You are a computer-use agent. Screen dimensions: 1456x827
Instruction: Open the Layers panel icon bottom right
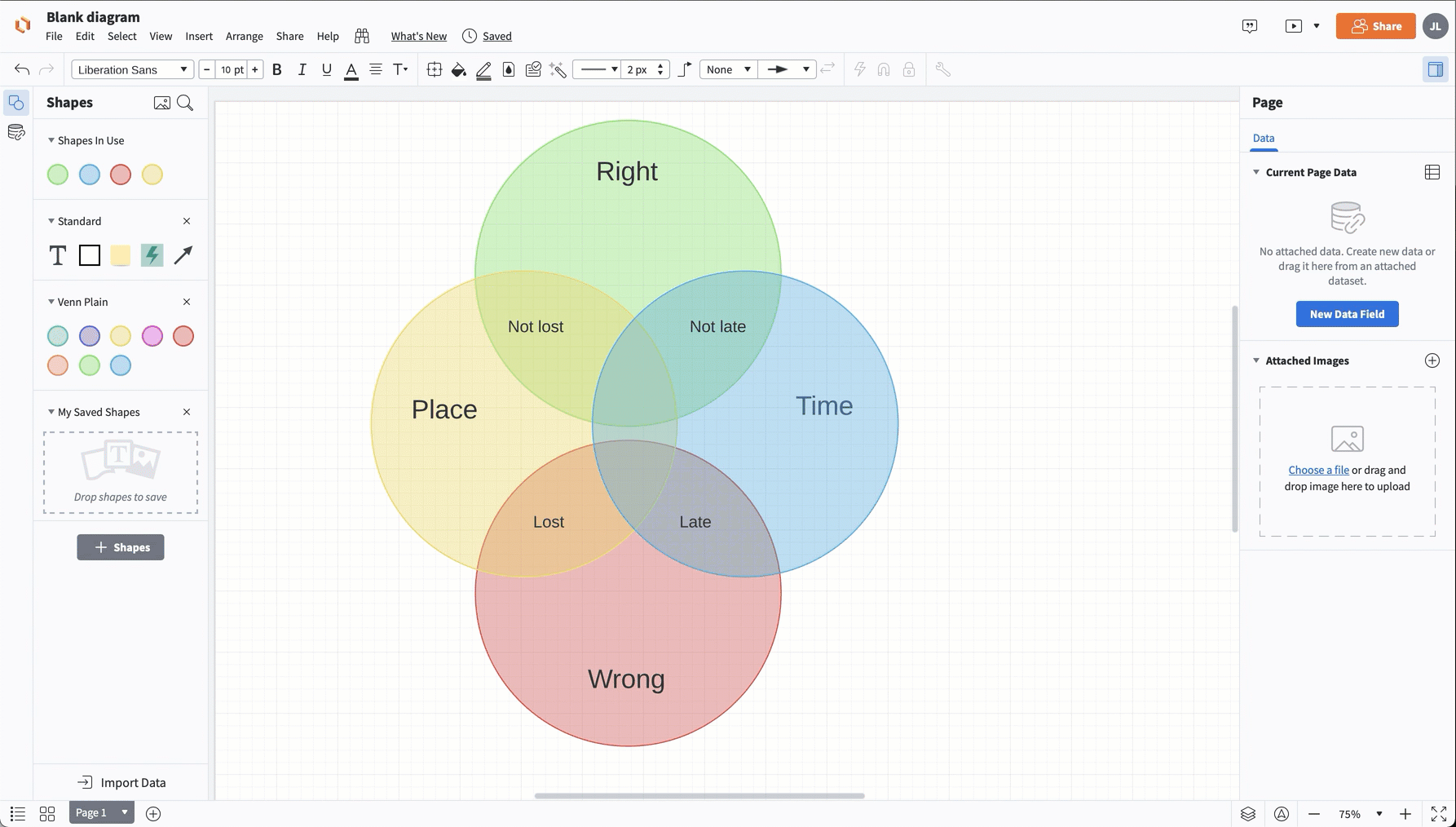coord(1247,813)
